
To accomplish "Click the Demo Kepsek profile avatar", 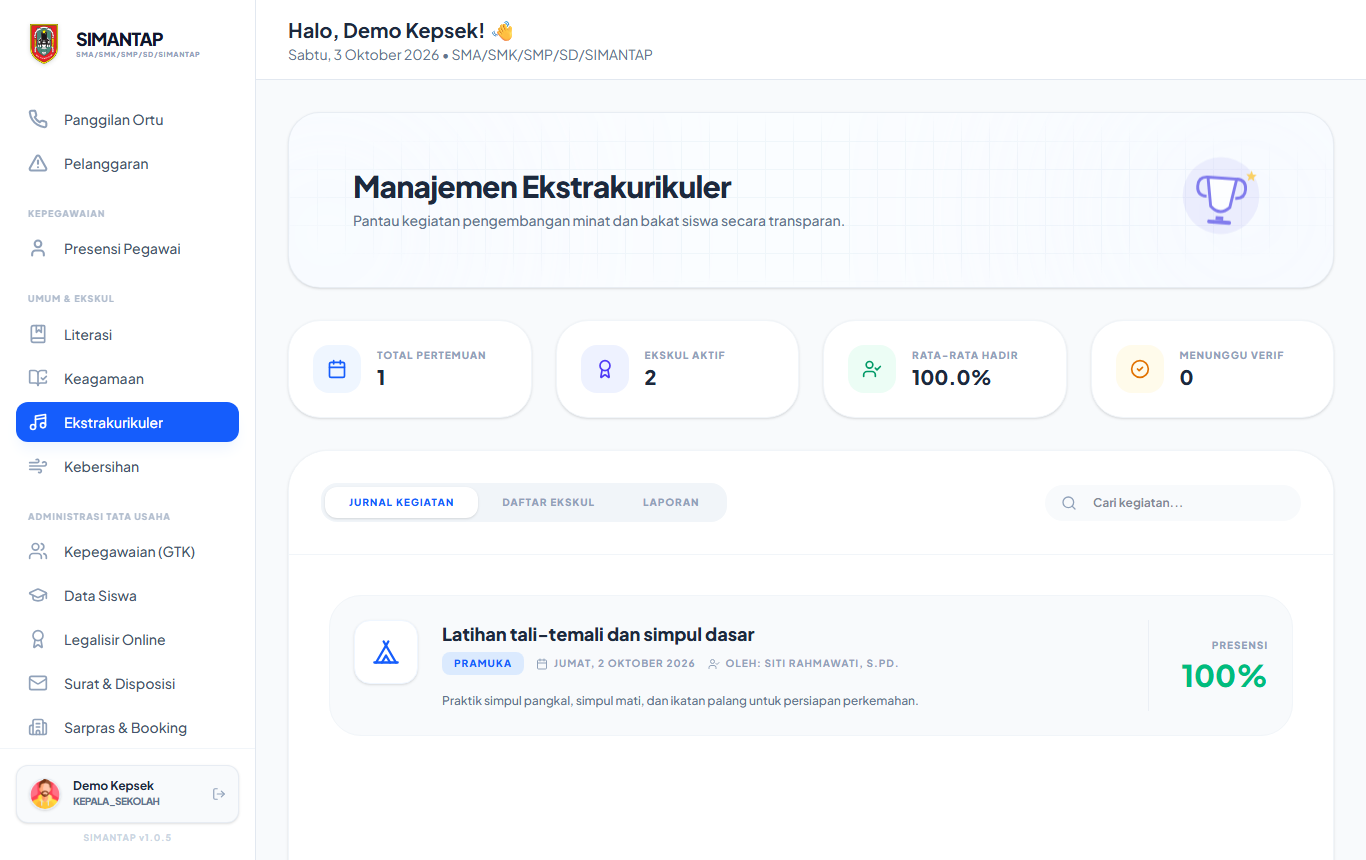I will (x=45, y=794).
